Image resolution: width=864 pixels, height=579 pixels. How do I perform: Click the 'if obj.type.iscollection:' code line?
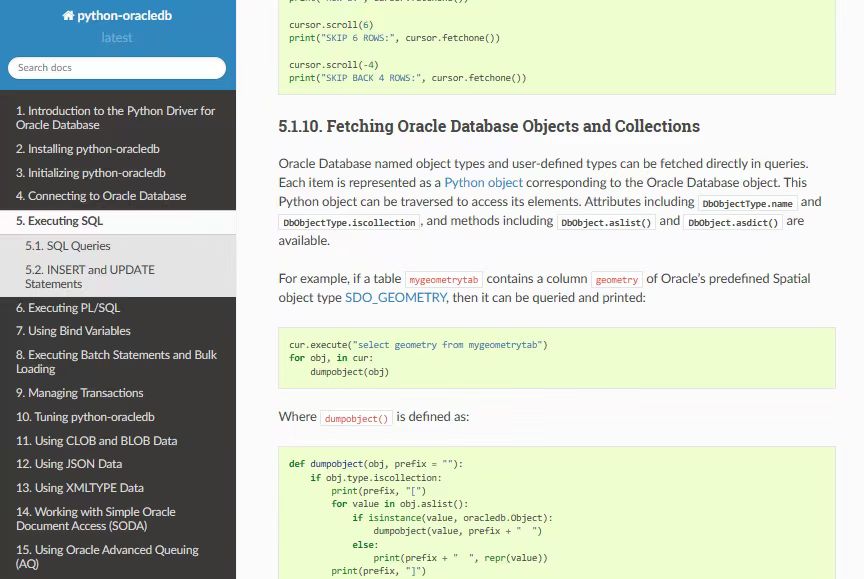(376, 478)
